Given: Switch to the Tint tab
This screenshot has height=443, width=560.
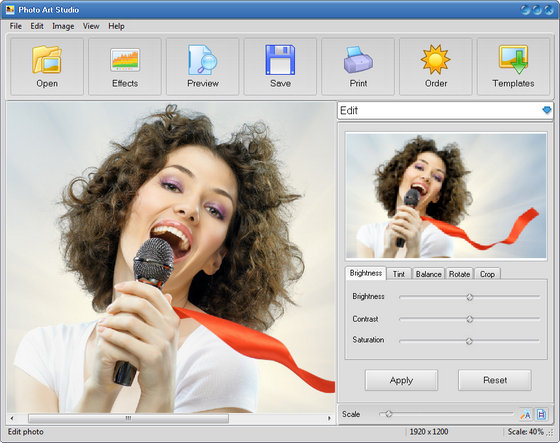Looking at the screenshot, I should click(399, 274).
